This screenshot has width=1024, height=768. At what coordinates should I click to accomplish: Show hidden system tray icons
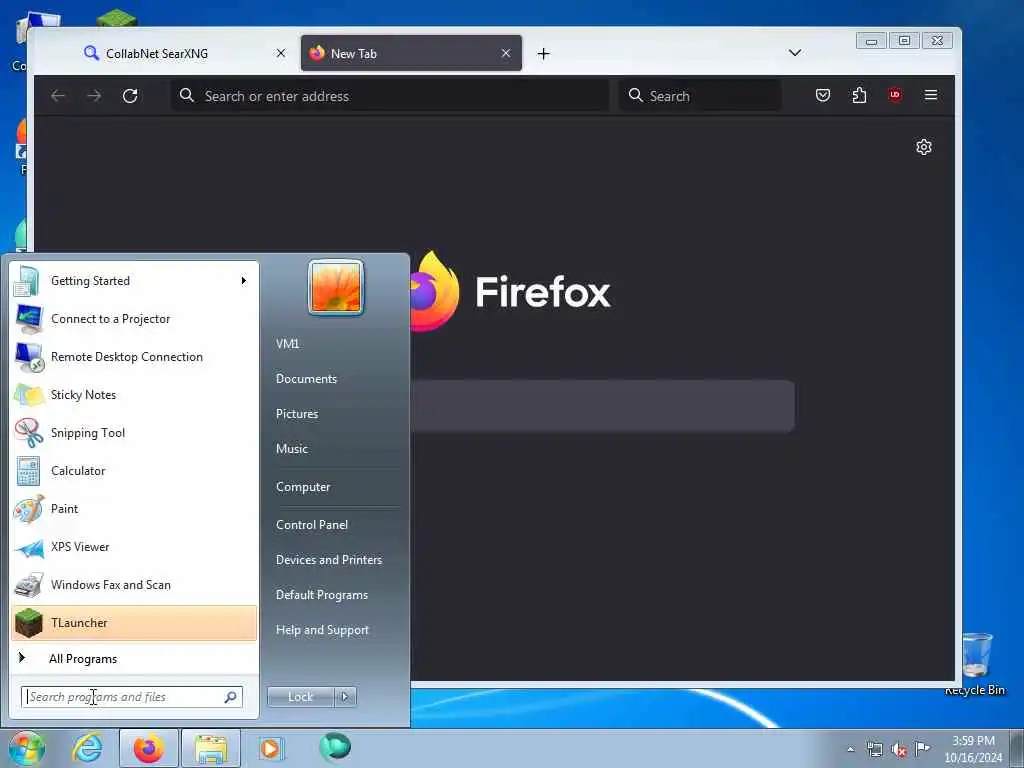[850, 749]
